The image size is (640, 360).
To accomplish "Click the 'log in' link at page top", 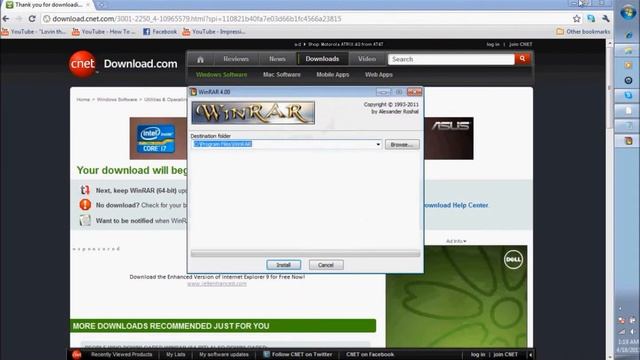I will pos(493,44).
